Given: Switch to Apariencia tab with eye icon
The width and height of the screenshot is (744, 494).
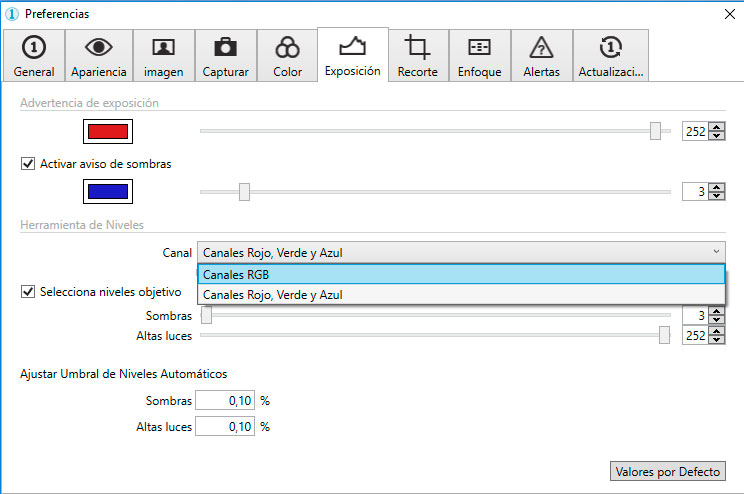Looking at the screenshot, I should click(98, 57).
